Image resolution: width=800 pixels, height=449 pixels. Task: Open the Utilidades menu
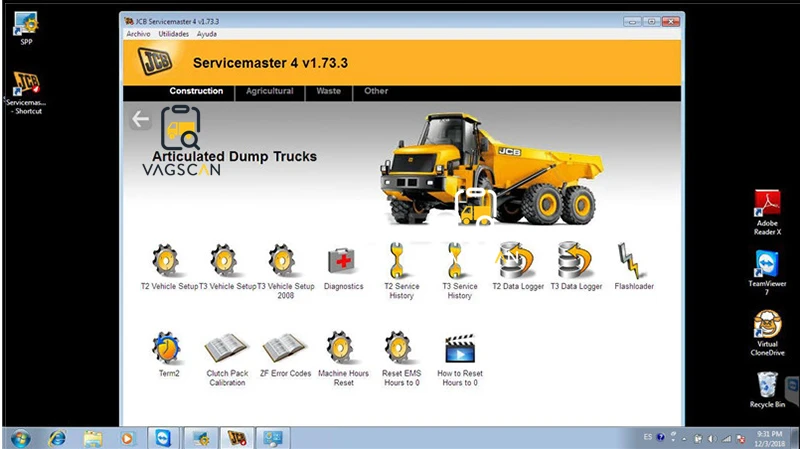[x=173, y=34]
